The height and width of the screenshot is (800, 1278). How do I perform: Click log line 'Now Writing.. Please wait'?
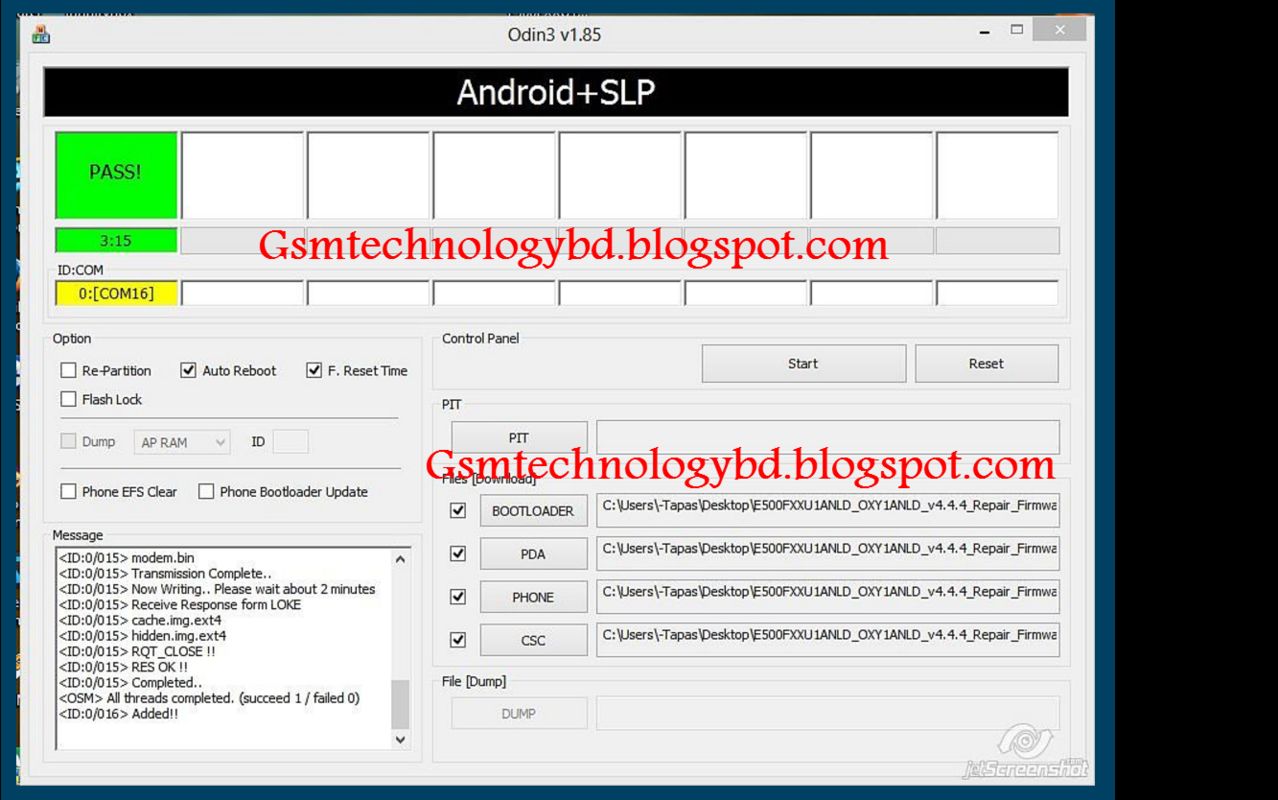click(217, 589)
